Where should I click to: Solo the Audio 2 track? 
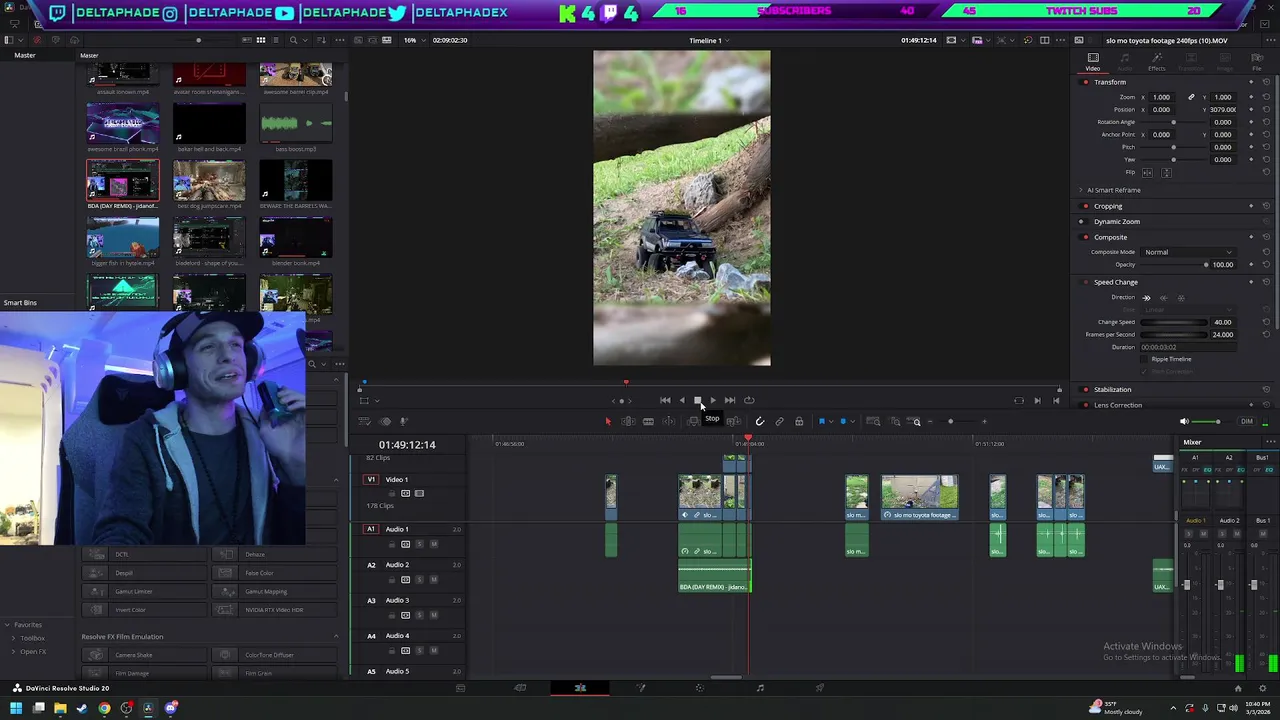coord(419,580)
